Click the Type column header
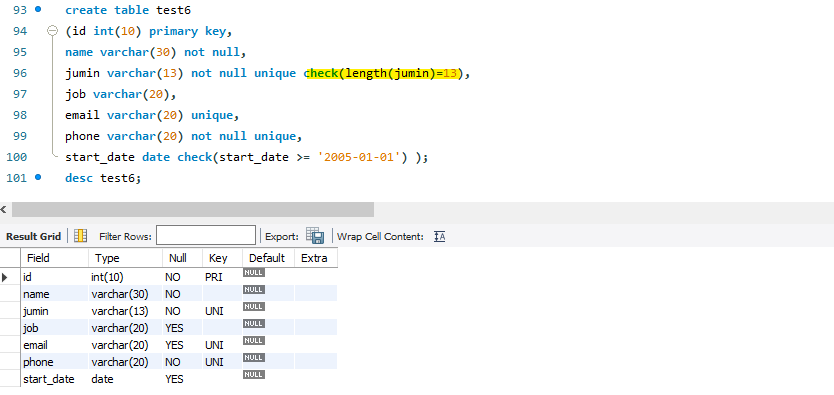The width and height of the screenshot is (834, 395). (126, 258)
